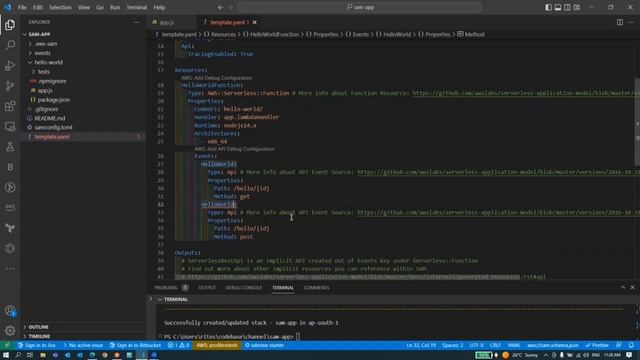Click Sign in to Bitbucket status item
Viewport: 640px width, 360px height.
click(x=136, y=345)
